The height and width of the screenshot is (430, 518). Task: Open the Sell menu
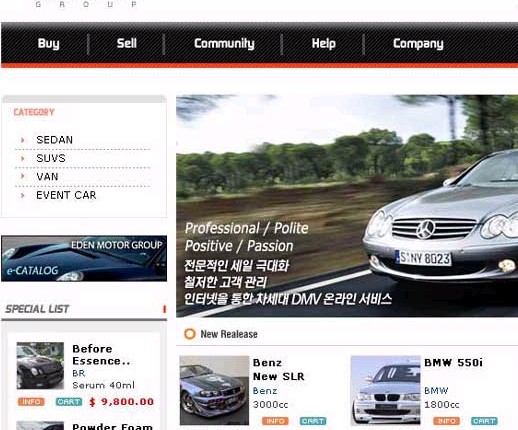pos(127,43)
